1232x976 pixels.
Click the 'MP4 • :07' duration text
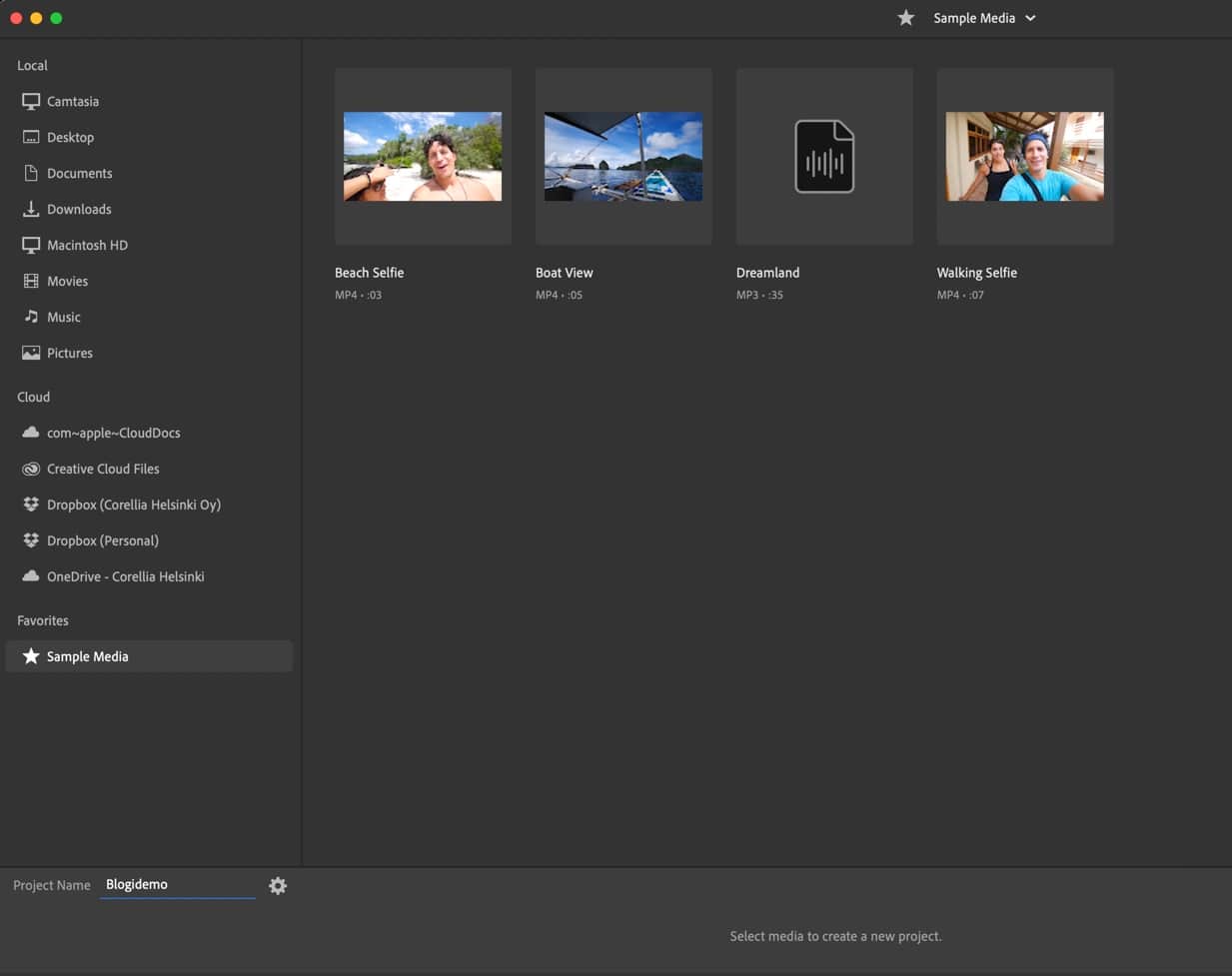pyautogui.click(x=960, y=295)
